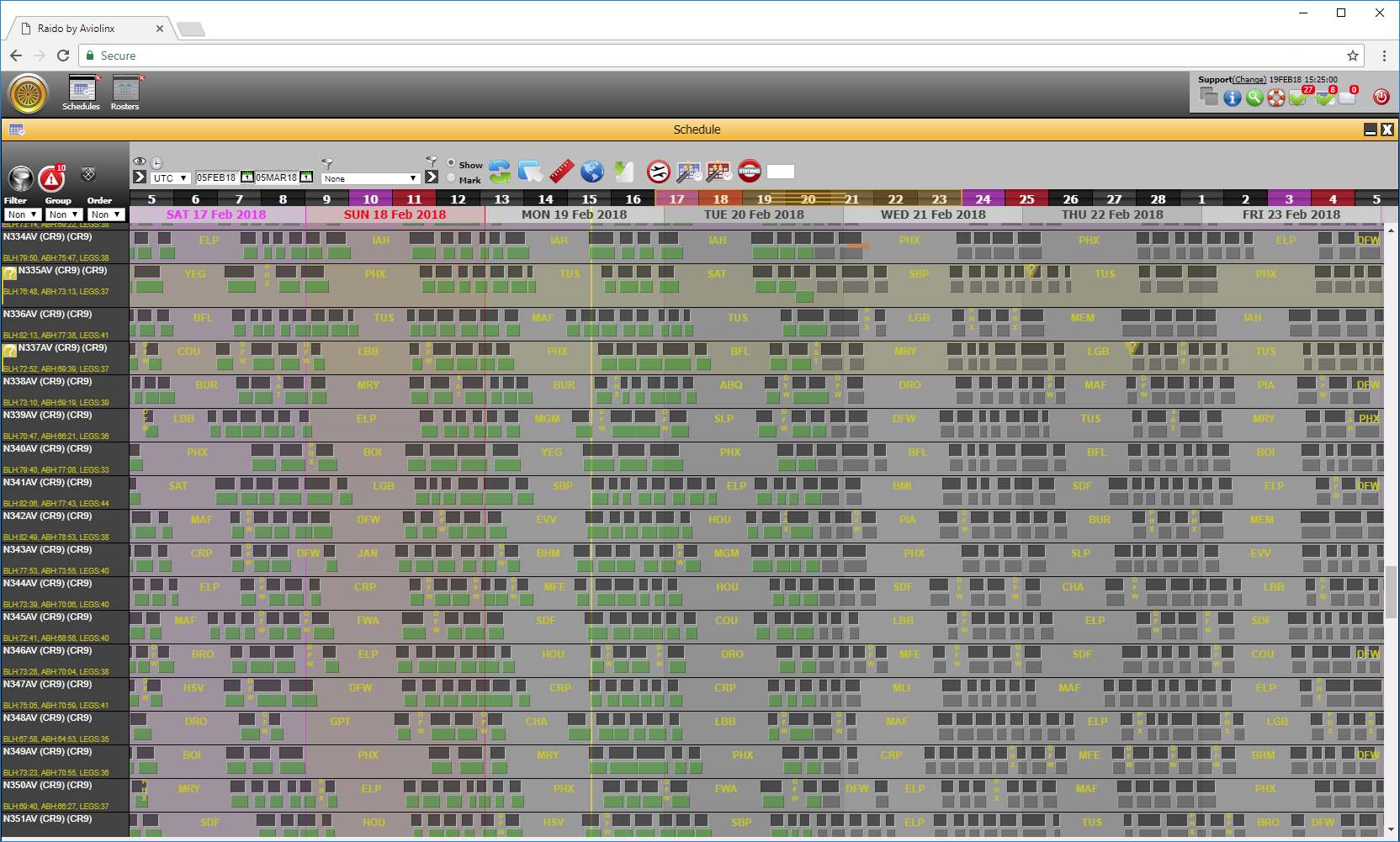Open the red warning alerts icon

point(52,177)
